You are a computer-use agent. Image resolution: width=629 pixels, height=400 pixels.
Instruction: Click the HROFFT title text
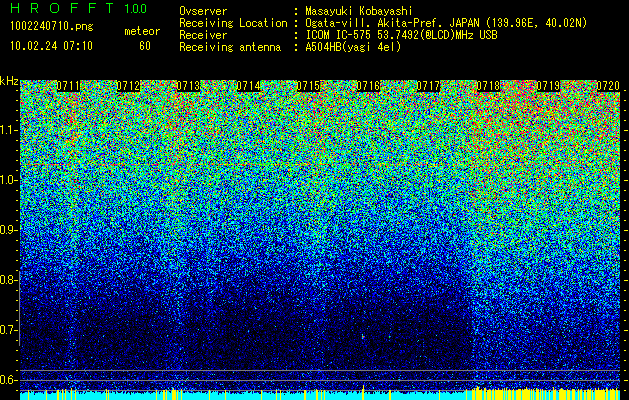(x=62, y=8)
